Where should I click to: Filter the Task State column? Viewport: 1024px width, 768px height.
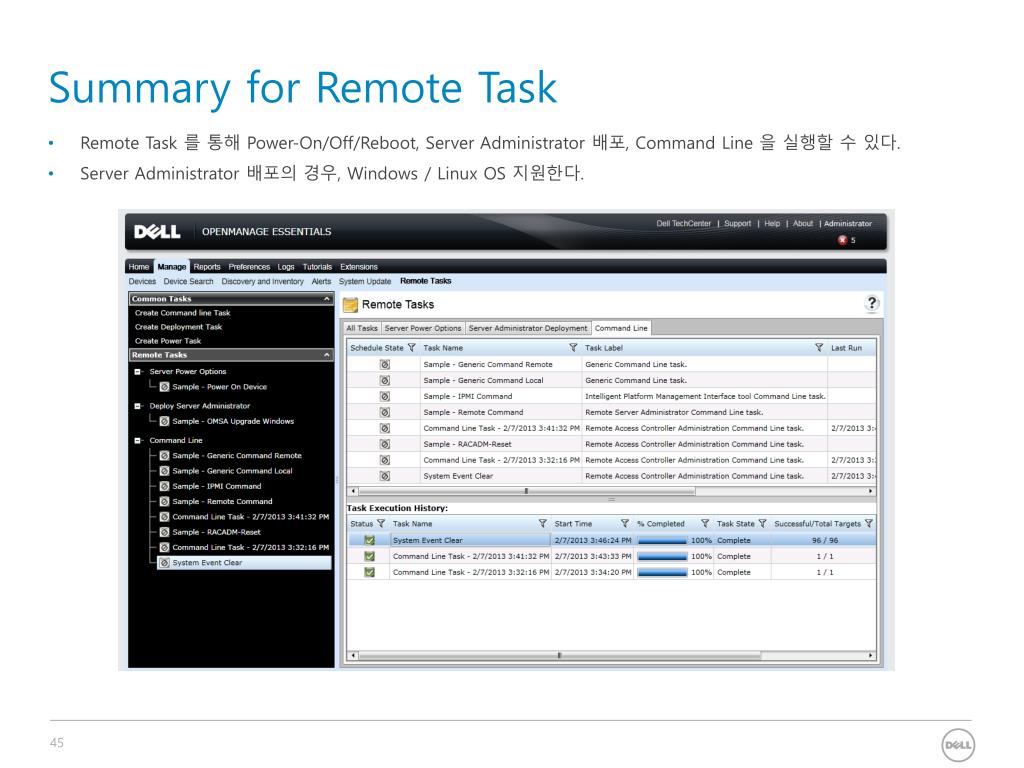762,523
